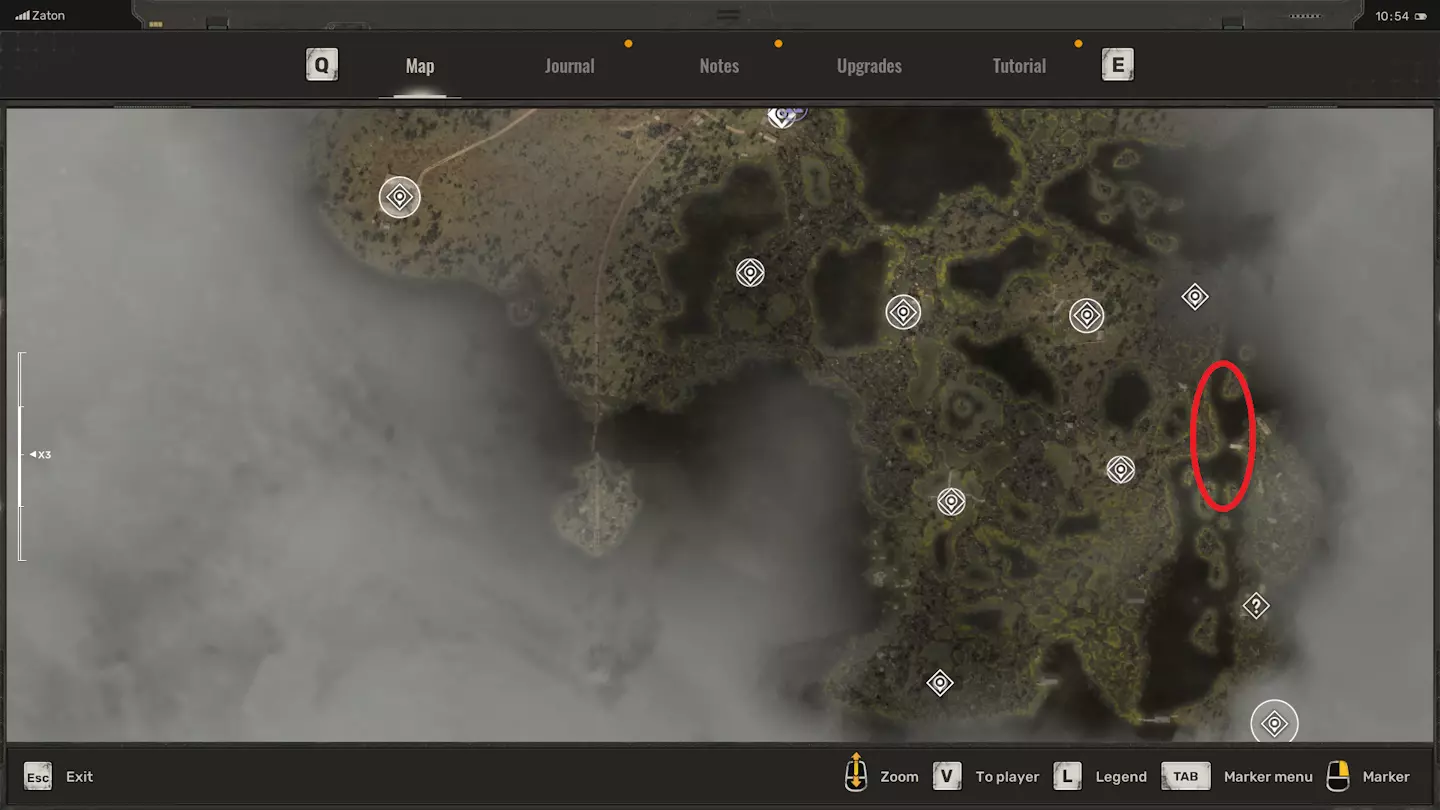Click the Zoom label in the bottom bar
Image resolution: width=1440 pixels, height=810 pixels.
tap(899, 777)
